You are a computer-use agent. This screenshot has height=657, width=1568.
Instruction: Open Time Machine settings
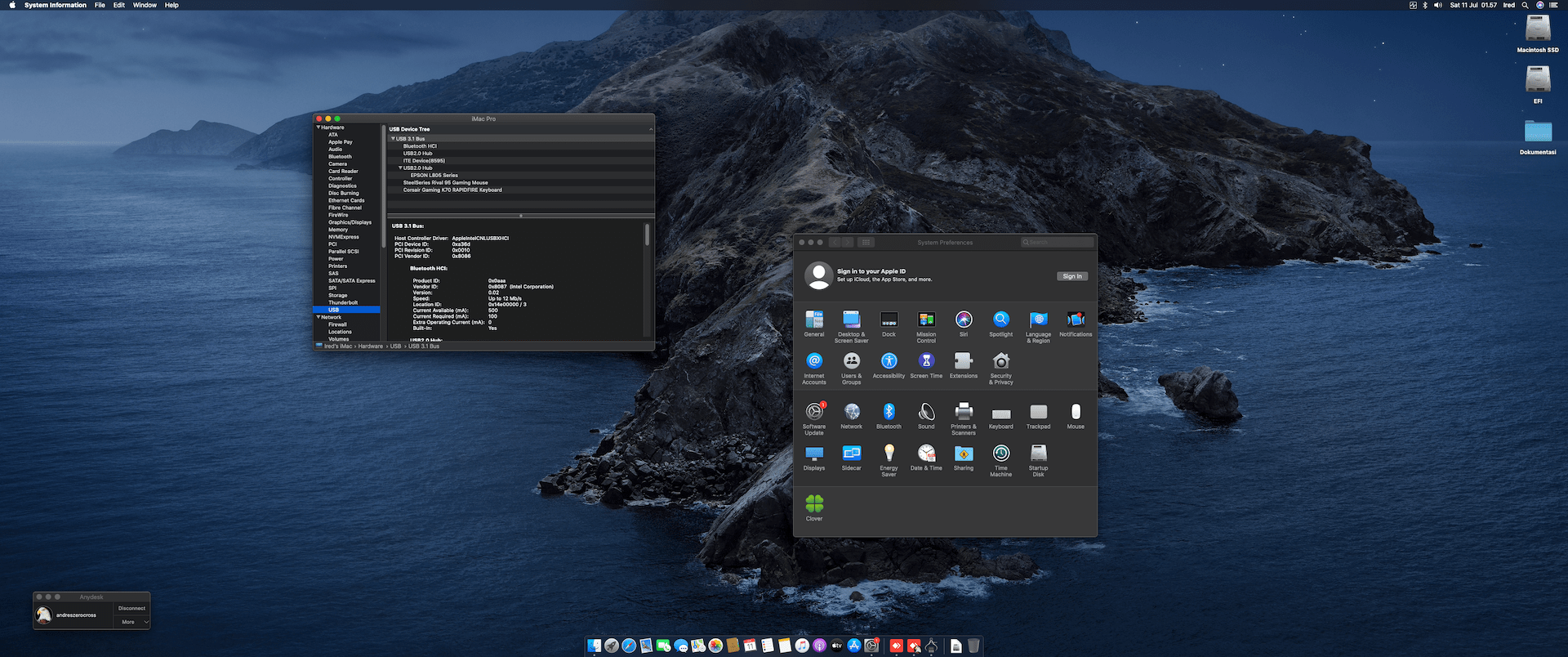[x=1000, y=454]
